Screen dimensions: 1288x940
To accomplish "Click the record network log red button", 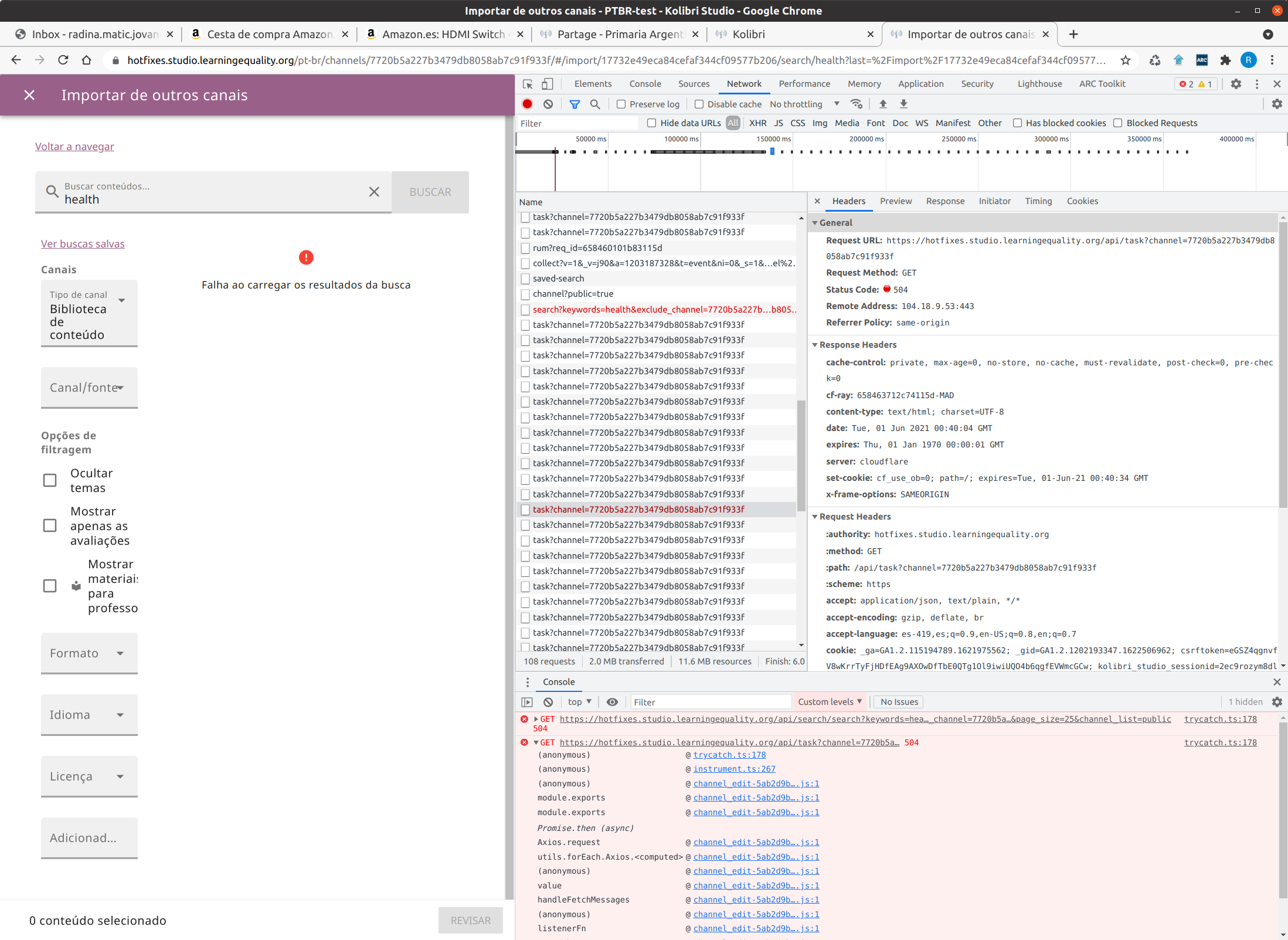I will [527, 104].
